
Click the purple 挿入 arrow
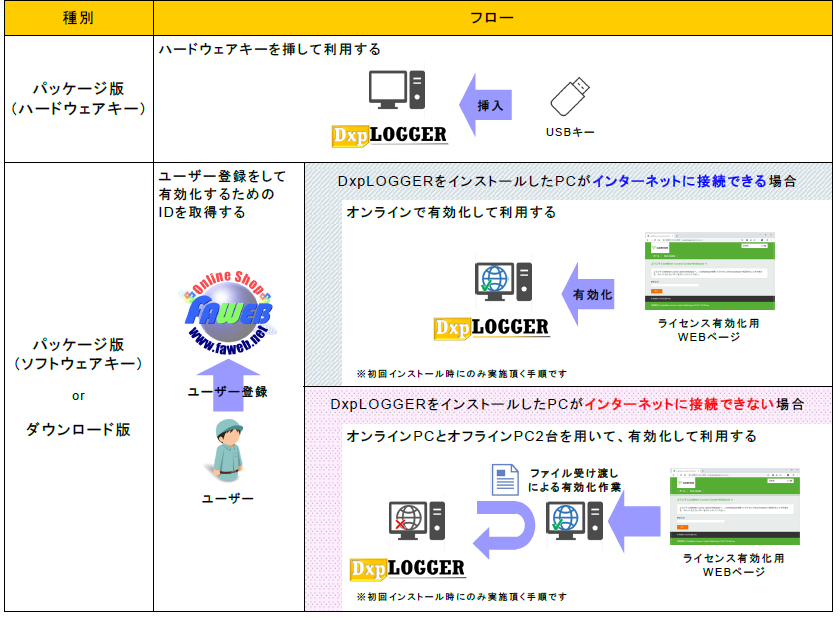(x=487, y=105)
